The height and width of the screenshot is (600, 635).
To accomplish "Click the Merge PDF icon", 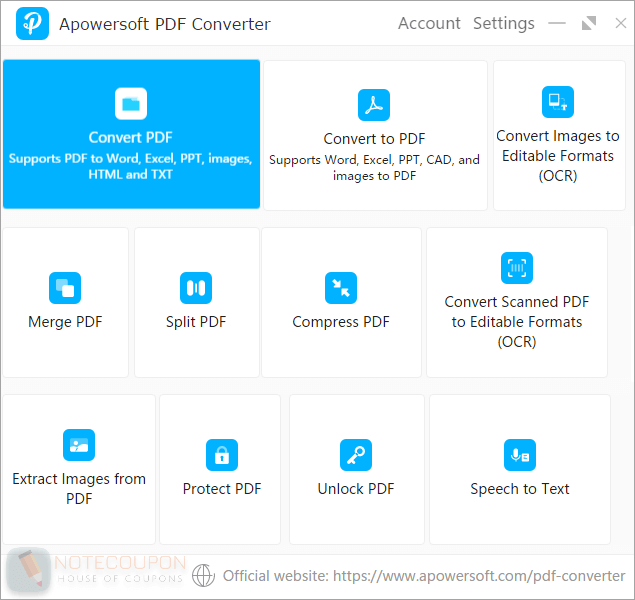I will (x=65, y=288).
